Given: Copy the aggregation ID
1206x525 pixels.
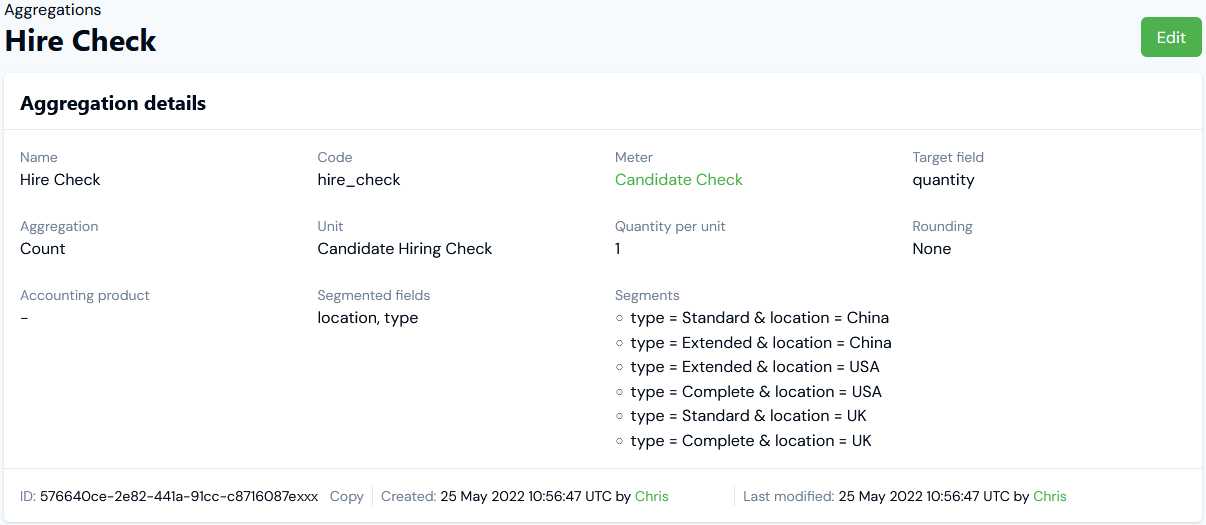Looking at the screenshot, I should 346,496.
